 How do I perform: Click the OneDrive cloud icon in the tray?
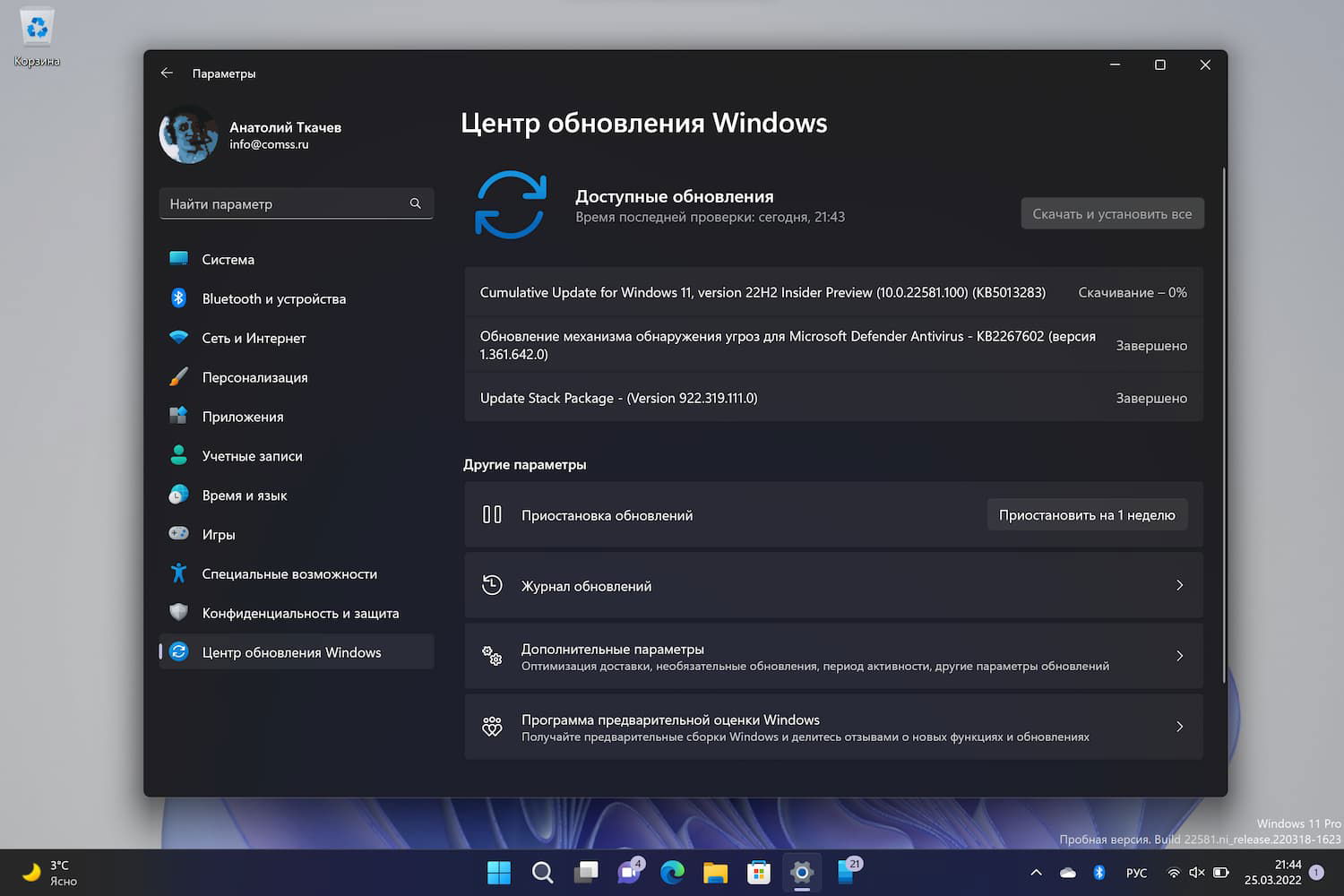click(1066, 872)
